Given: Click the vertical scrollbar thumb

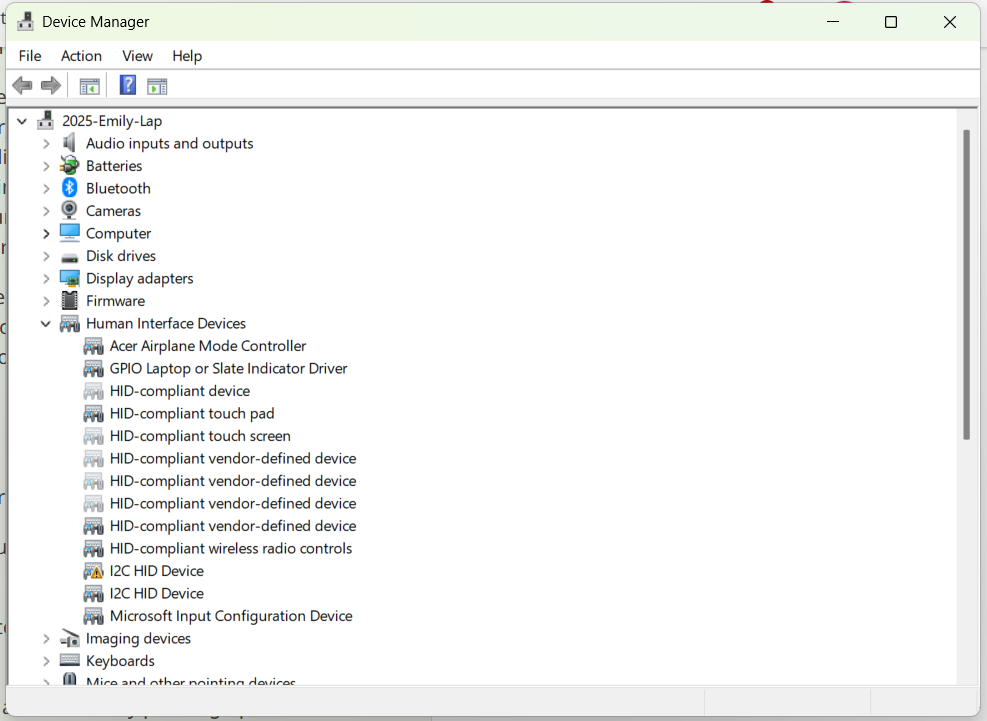Looking at the screenshot, I should pyautogui.click(x=967, y=285).
